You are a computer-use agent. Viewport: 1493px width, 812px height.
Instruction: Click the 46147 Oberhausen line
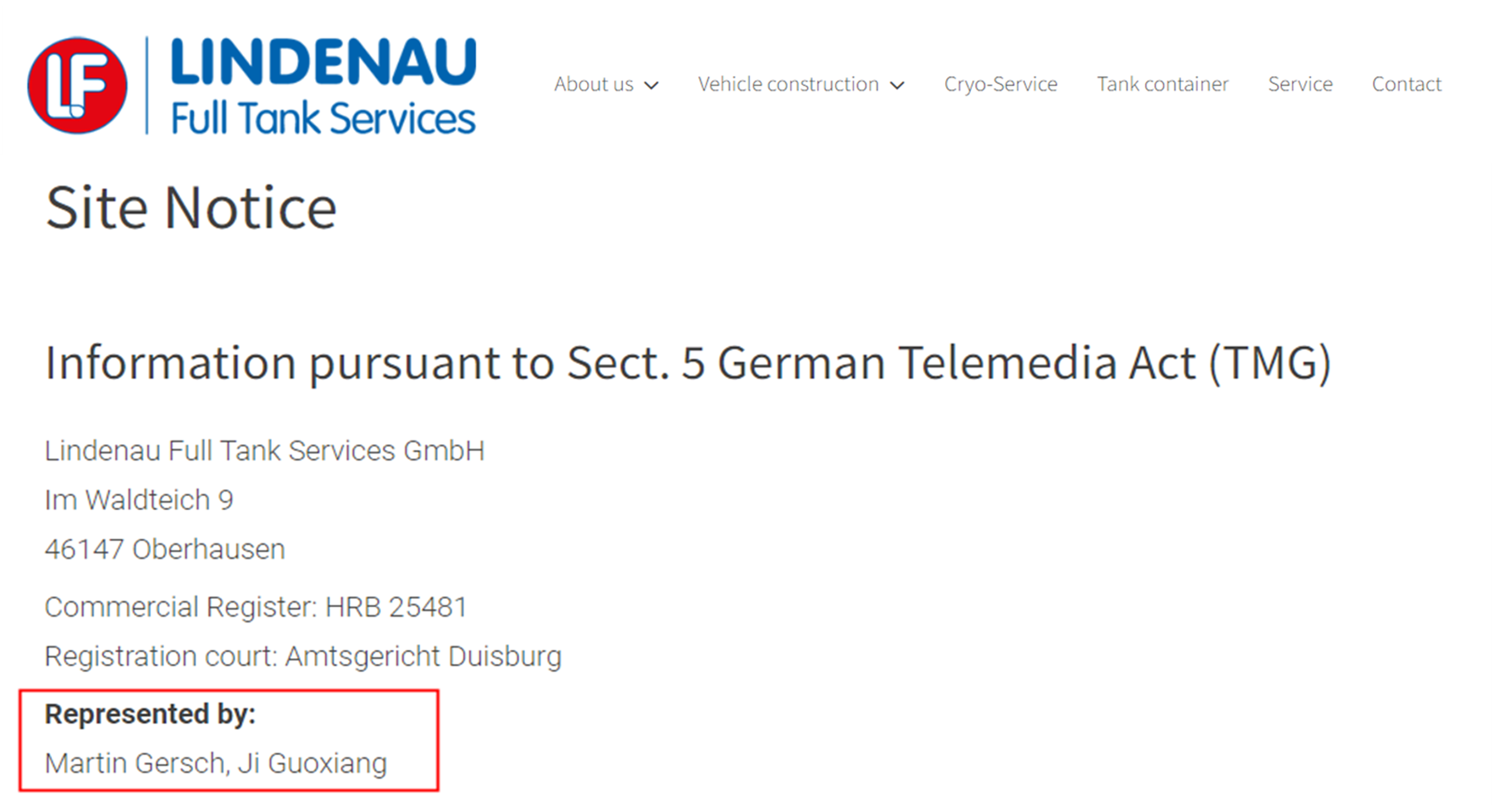click(165, 549)
